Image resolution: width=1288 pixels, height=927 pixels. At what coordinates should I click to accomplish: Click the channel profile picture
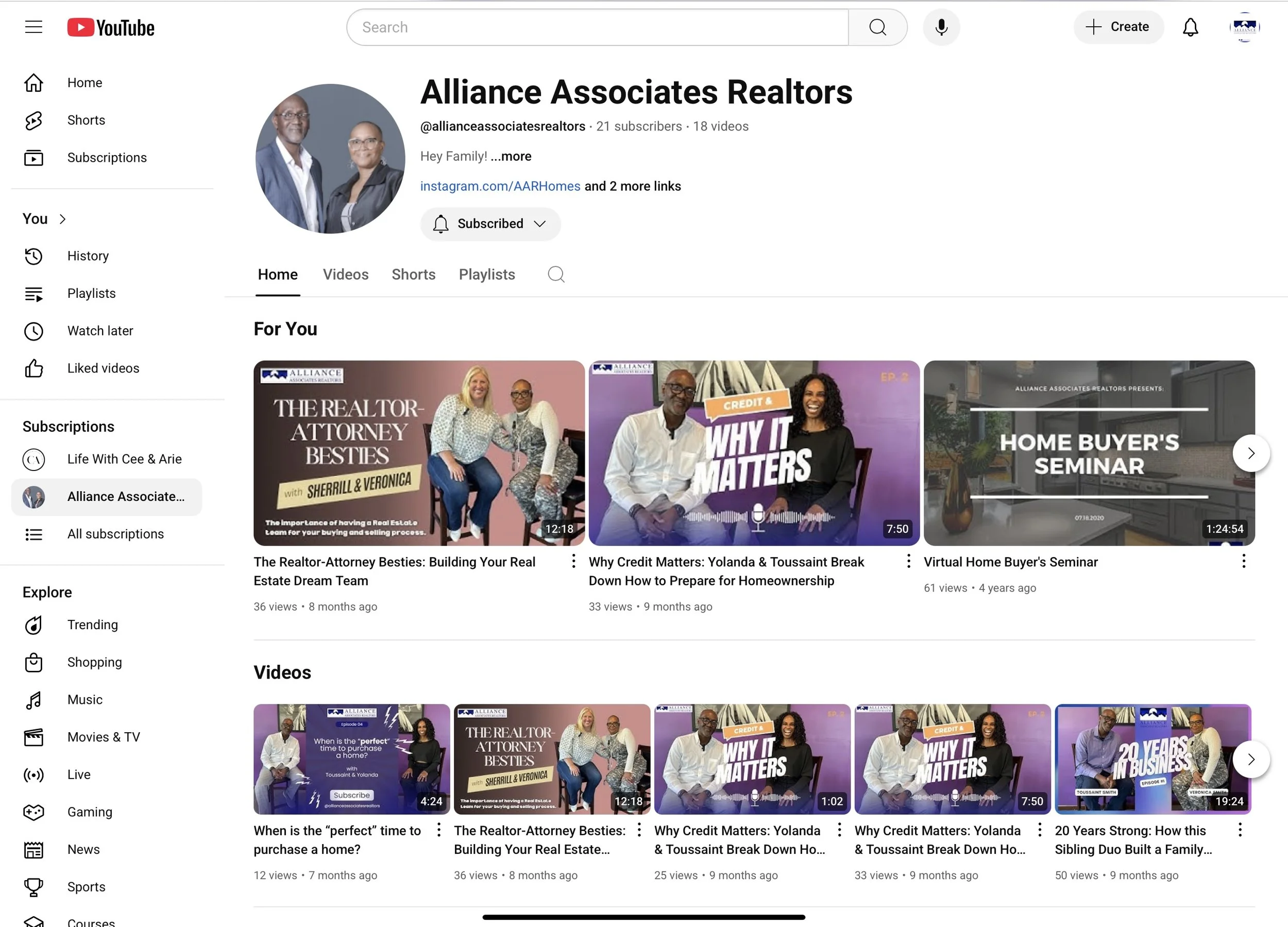tap(330, 159)
